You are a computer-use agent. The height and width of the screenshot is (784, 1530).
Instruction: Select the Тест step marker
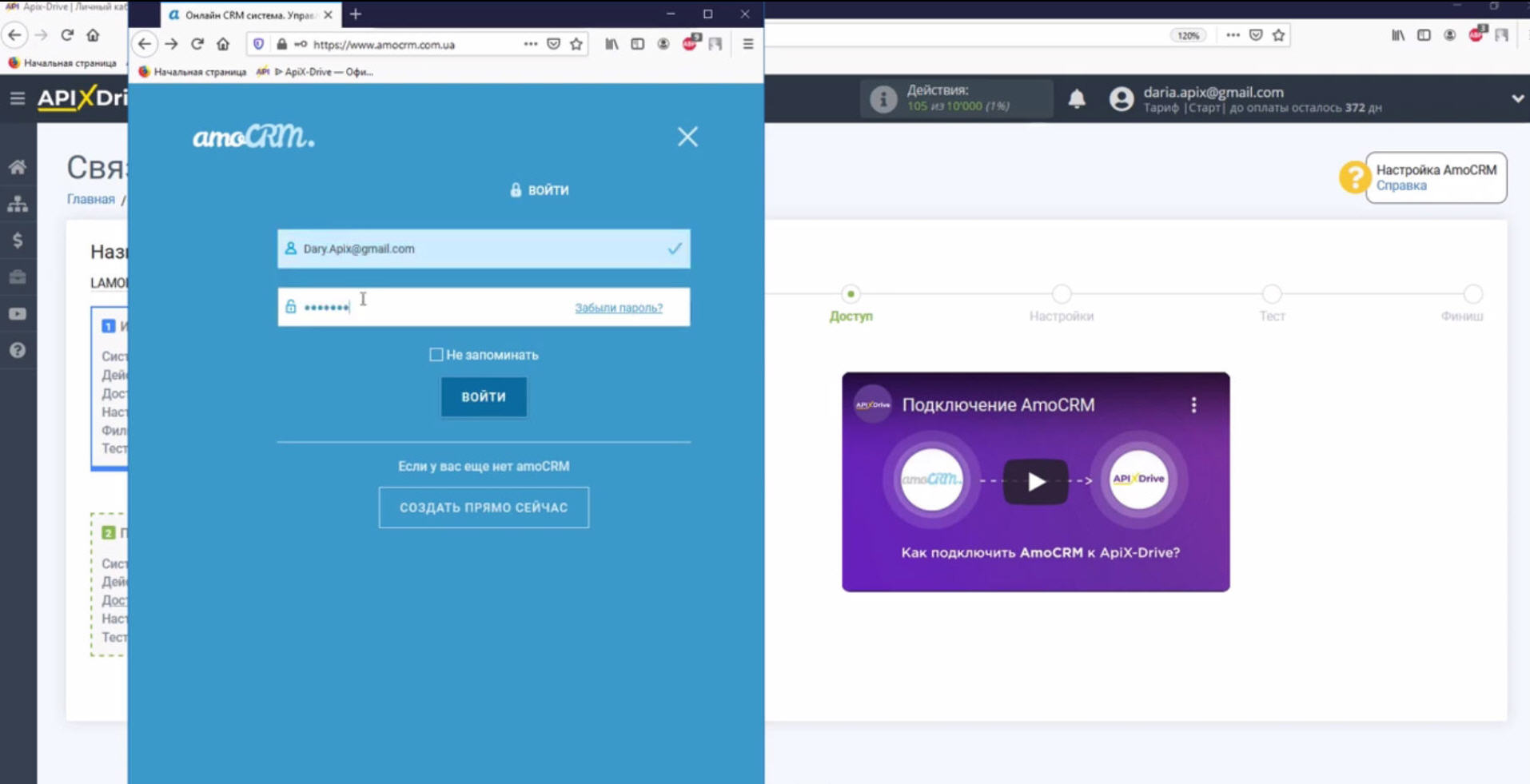pyautogui.click(x=1272, y=294)
